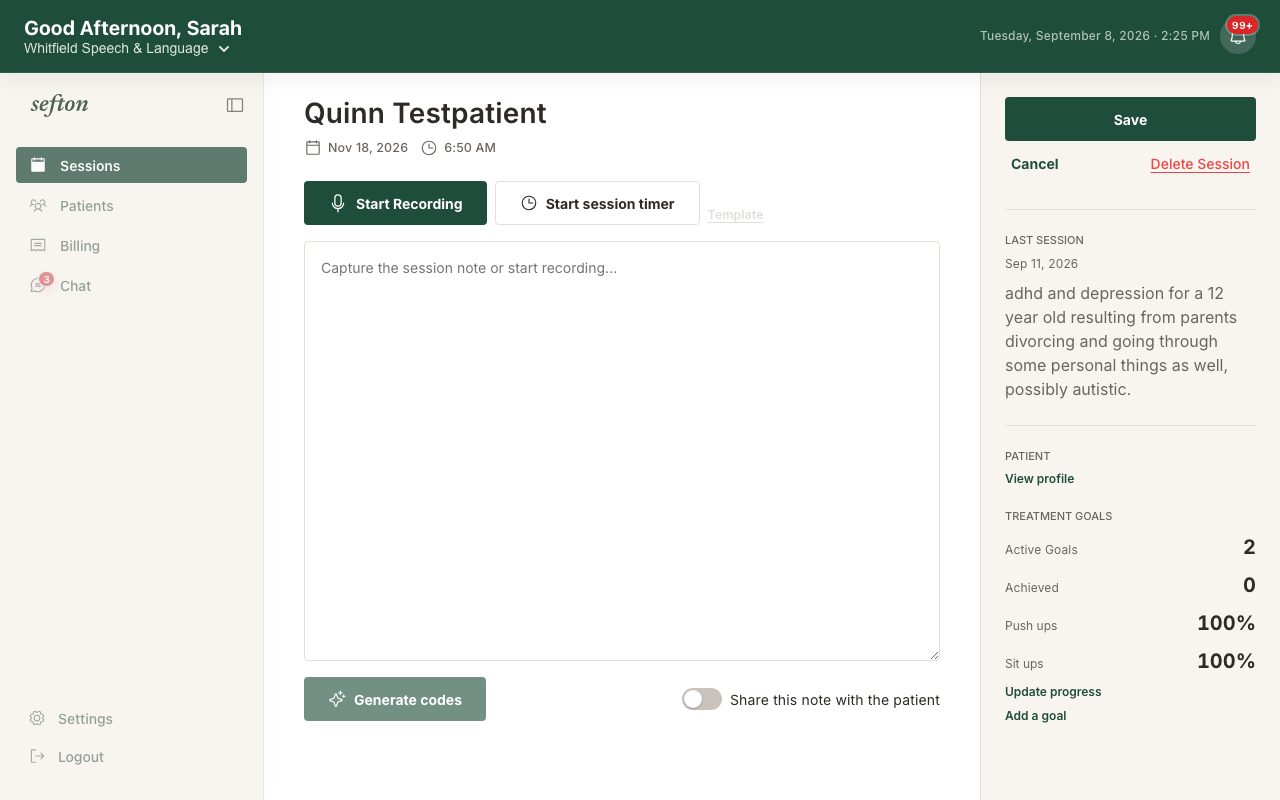
Task: Click the Logout arrow icon
Action: pyautogui.click(x=37, y=756)
